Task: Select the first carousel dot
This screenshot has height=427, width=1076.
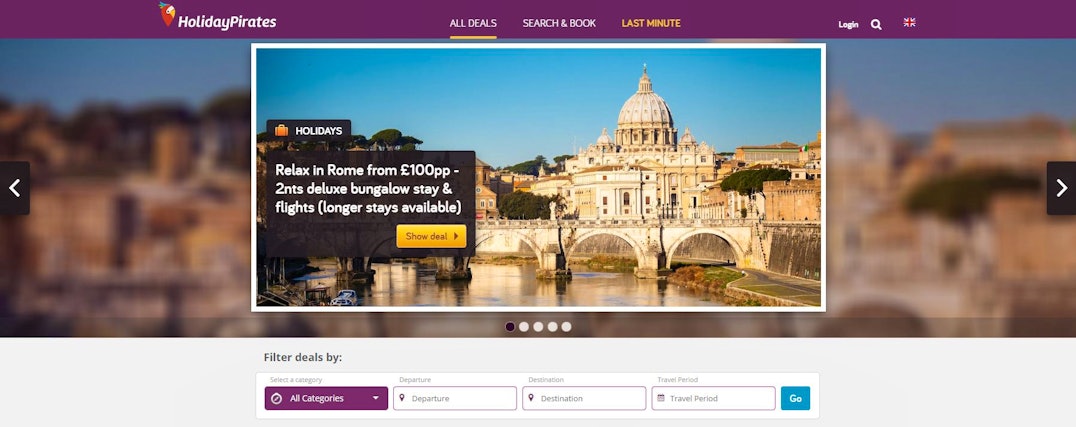Action: 510,327
